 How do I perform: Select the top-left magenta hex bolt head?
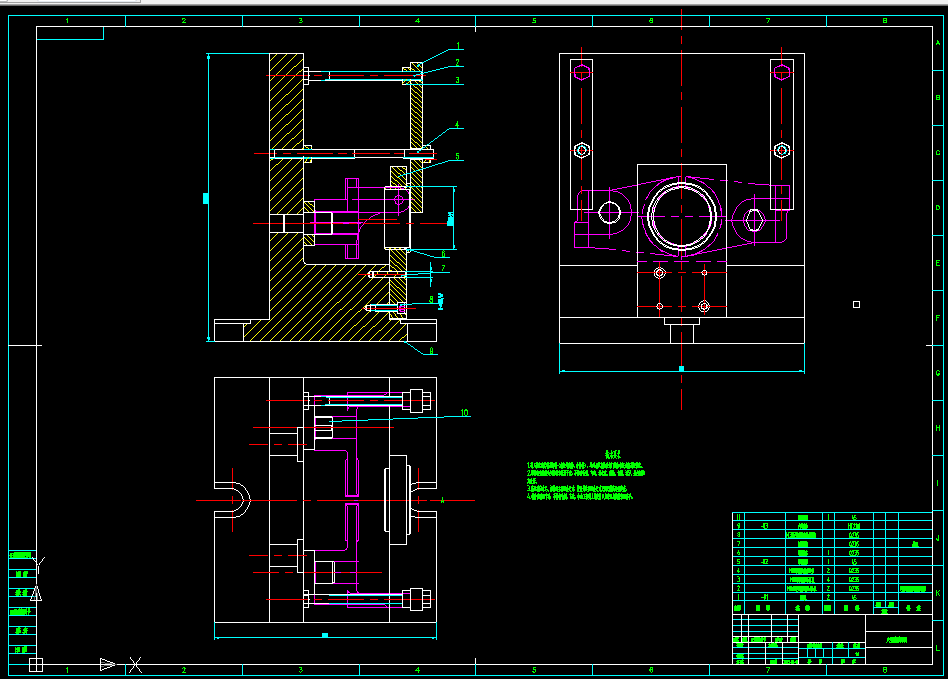click(x=582, y=73)
